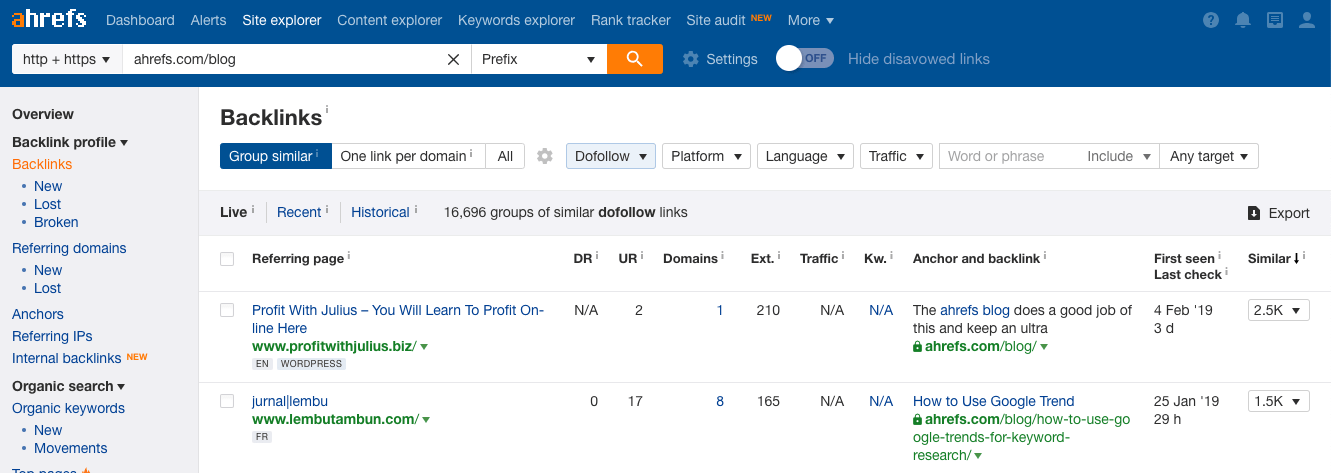Viewport: 1331px width, 473px height.
Task: Open the Language filter dropdown
Action: (805, 156)
